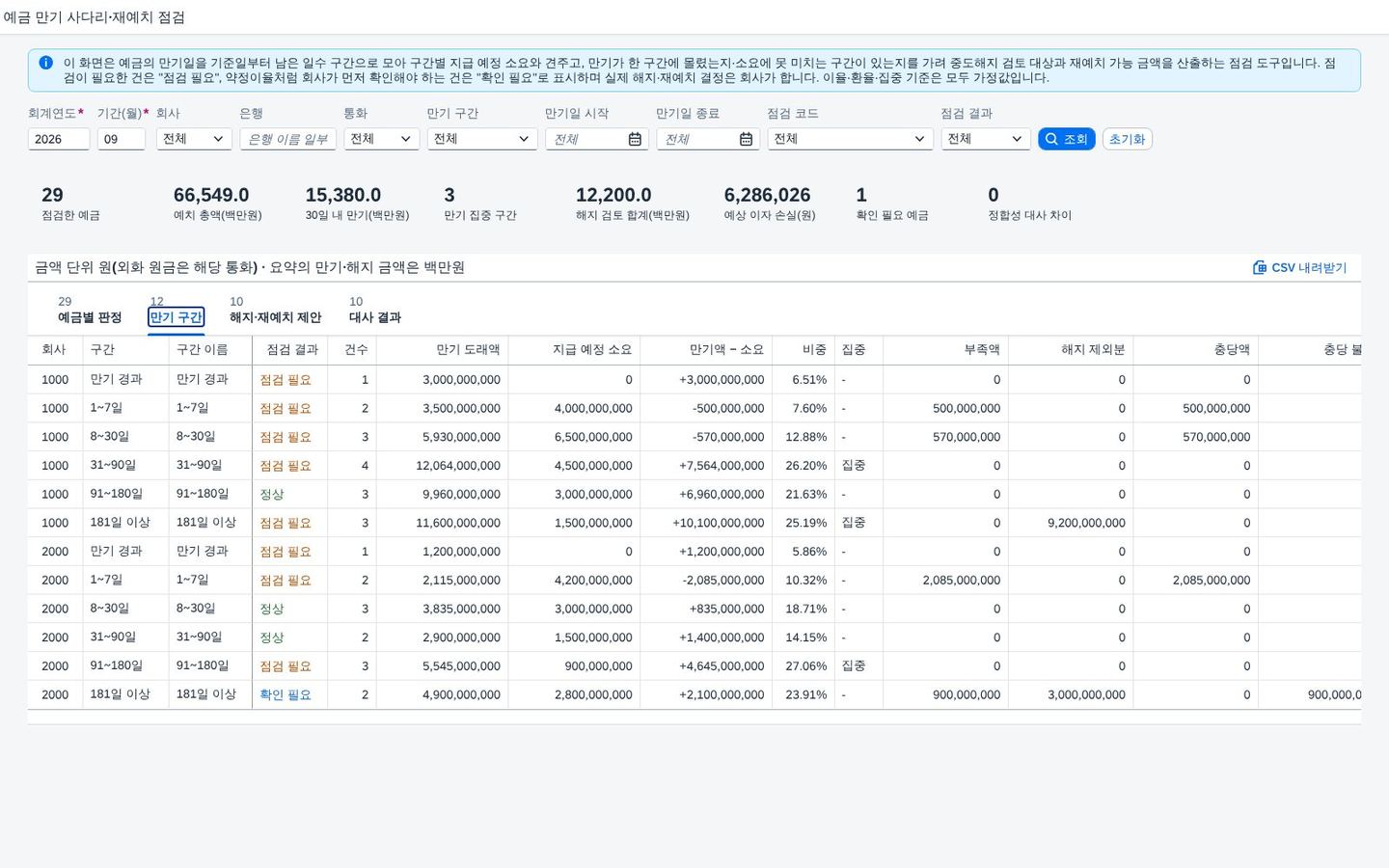Click the 정상 status in the 9,960,000,000 row

click(272, 494)
